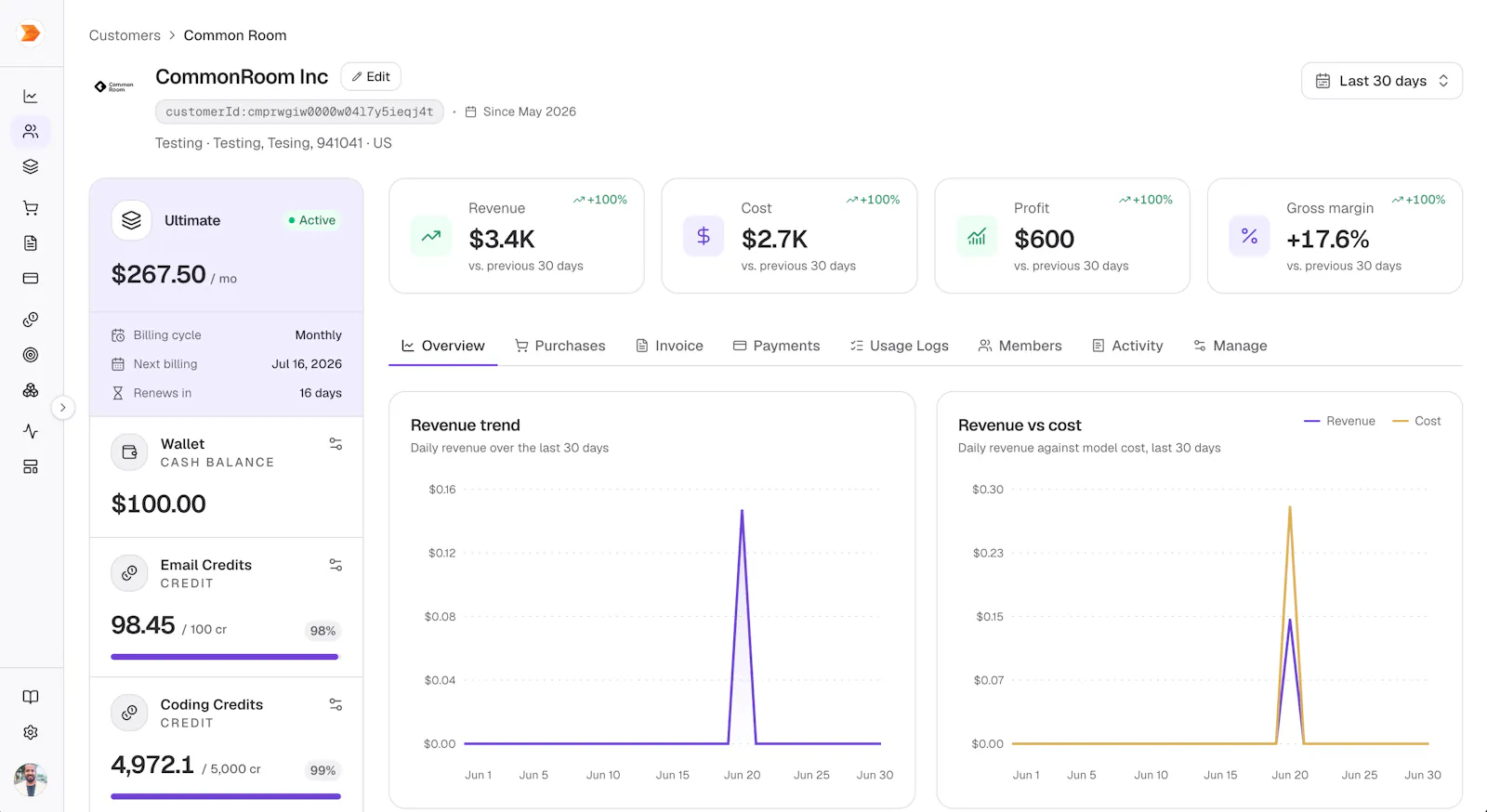The width and height of the screenshot is (1487, 812).
Task: Switch to the Usage Logs tab
Action: pyautogui.click(x=900, y=346)
